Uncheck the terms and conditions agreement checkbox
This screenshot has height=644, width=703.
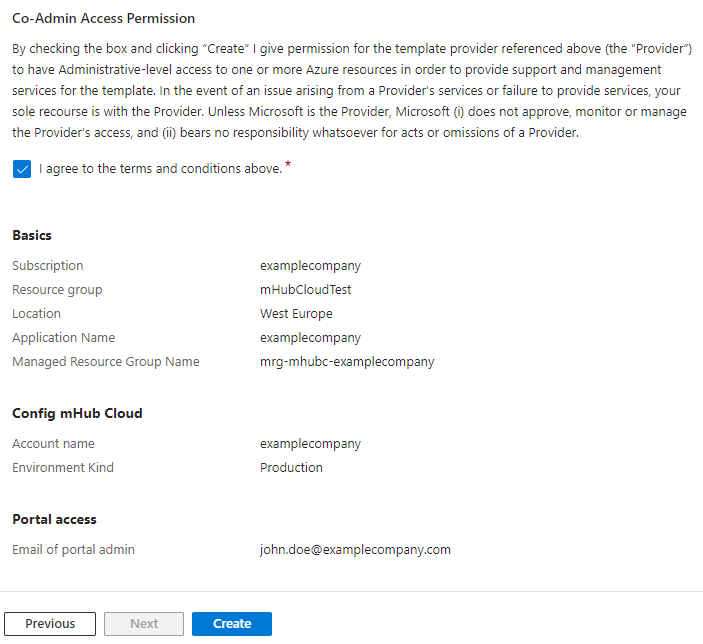22,169
